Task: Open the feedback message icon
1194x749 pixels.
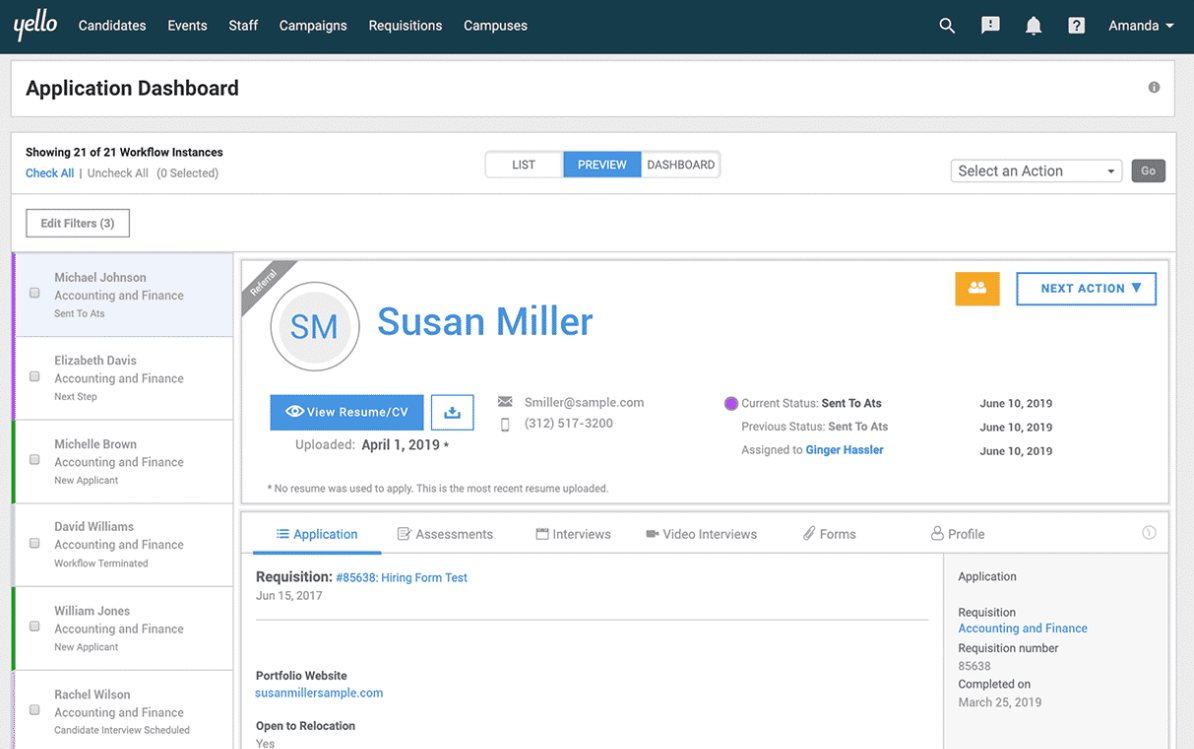Action: [990, 26]
